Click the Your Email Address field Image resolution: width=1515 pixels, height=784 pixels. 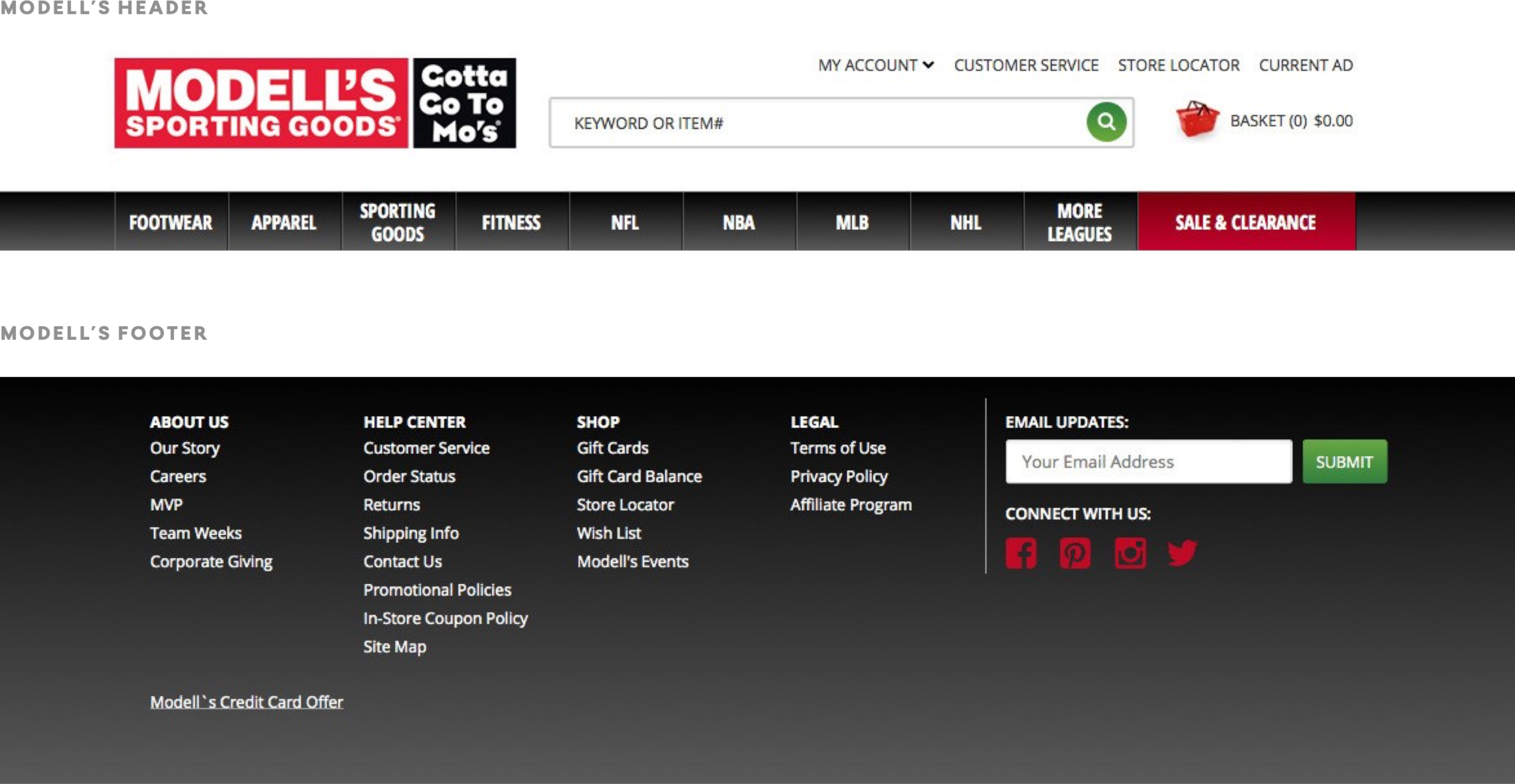1149,462
